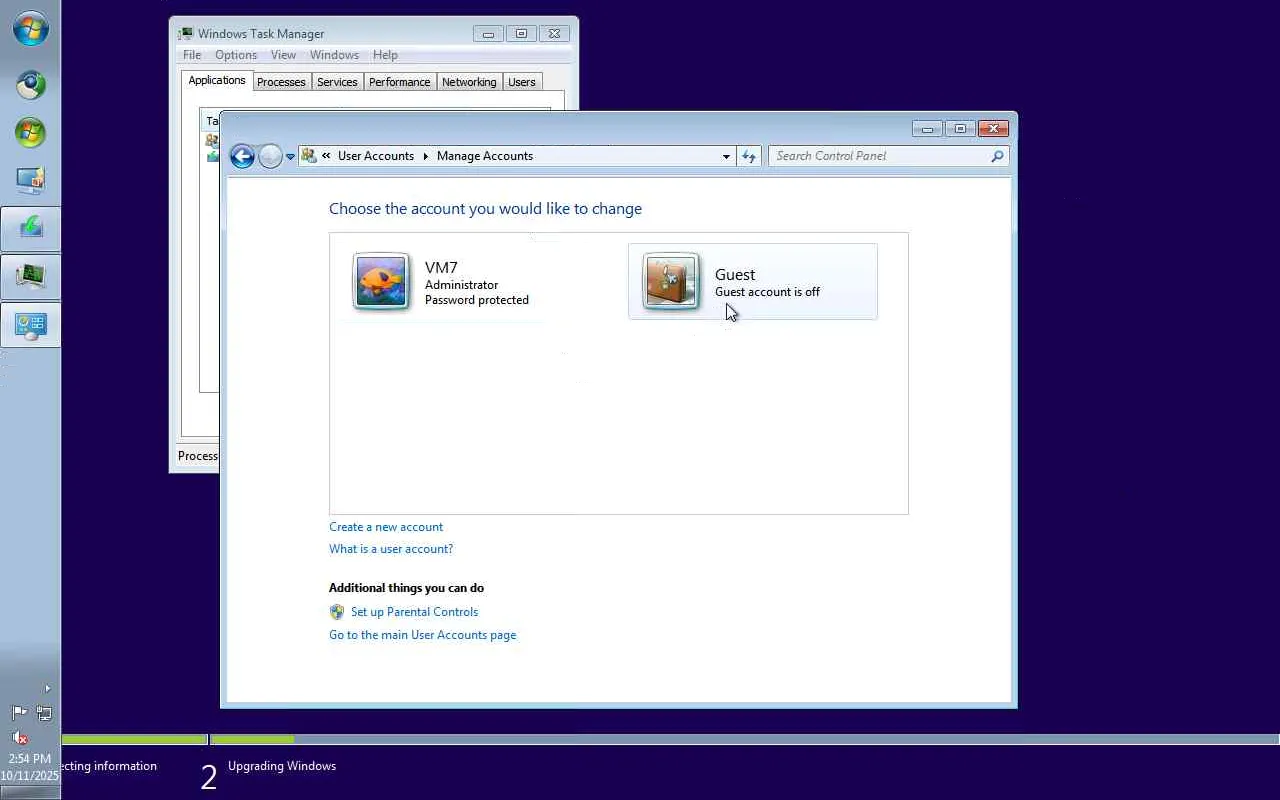Image resolution: width=1280 pixels, height=800 pixels.
Task: Open Windows menu in Task Manager
Action: tap(334, 55)
